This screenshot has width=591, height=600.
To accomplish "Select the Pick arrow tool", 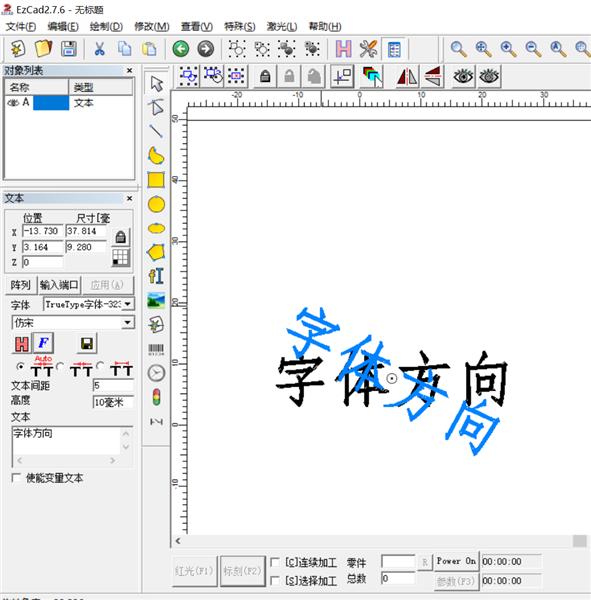I will click(157, 84).
